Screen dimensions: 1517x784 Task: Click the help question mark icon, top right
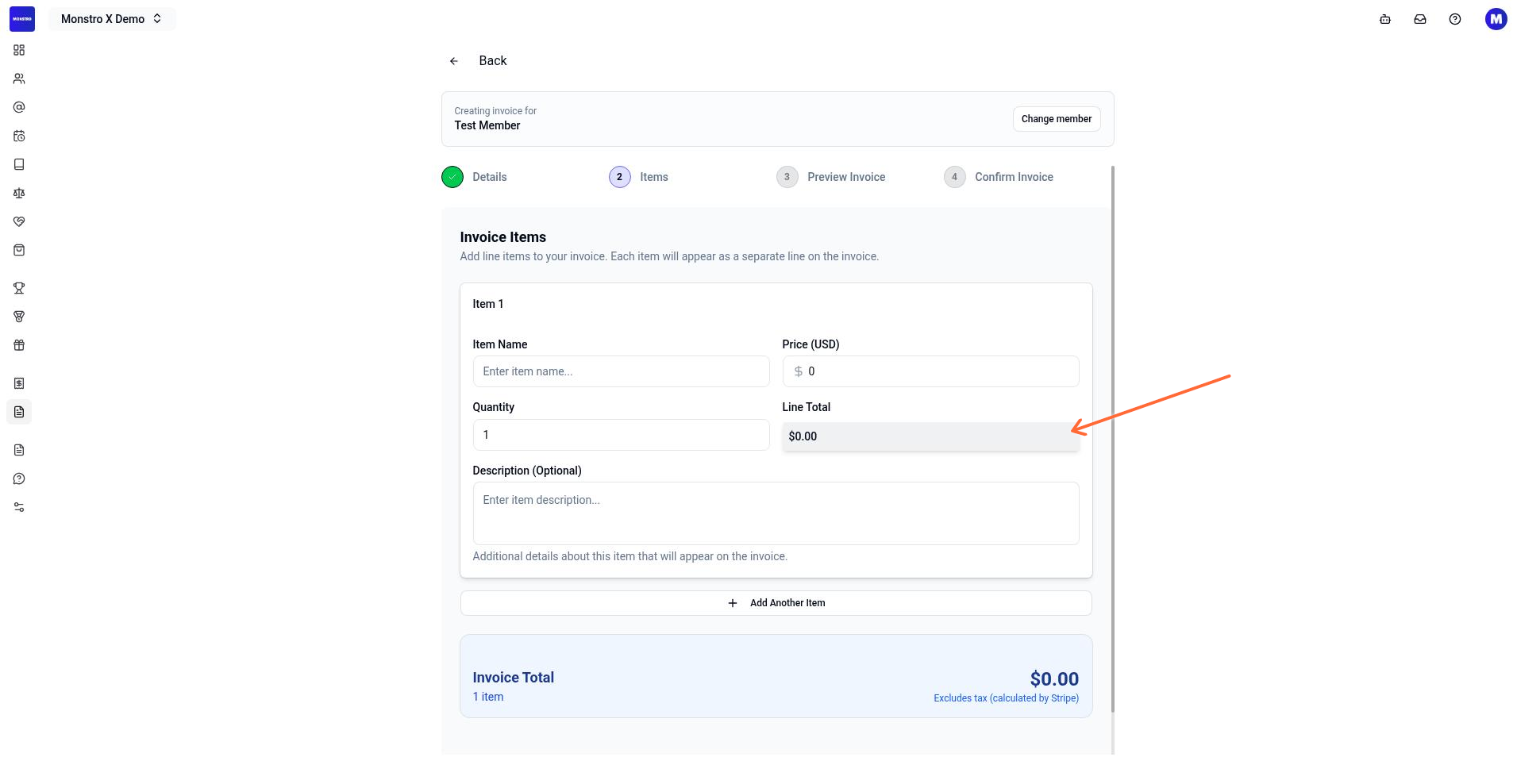click(x=1455, y=19)
